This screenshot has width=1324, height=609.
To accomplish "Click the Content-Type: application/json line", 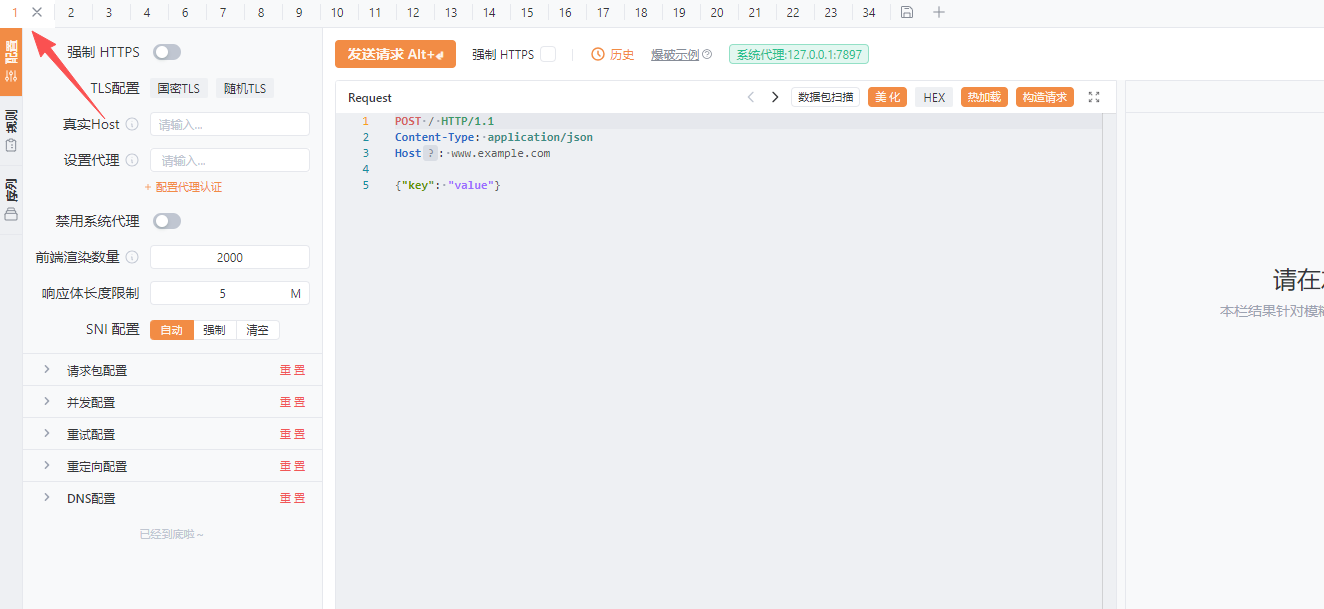I will click(494, 137).
